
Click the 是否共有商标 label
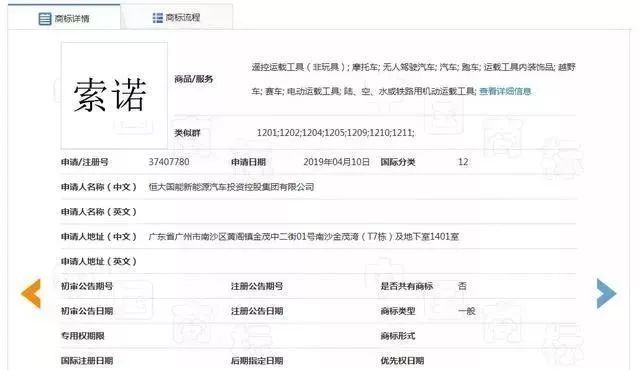pyautogui.click(x=407, y=286)
